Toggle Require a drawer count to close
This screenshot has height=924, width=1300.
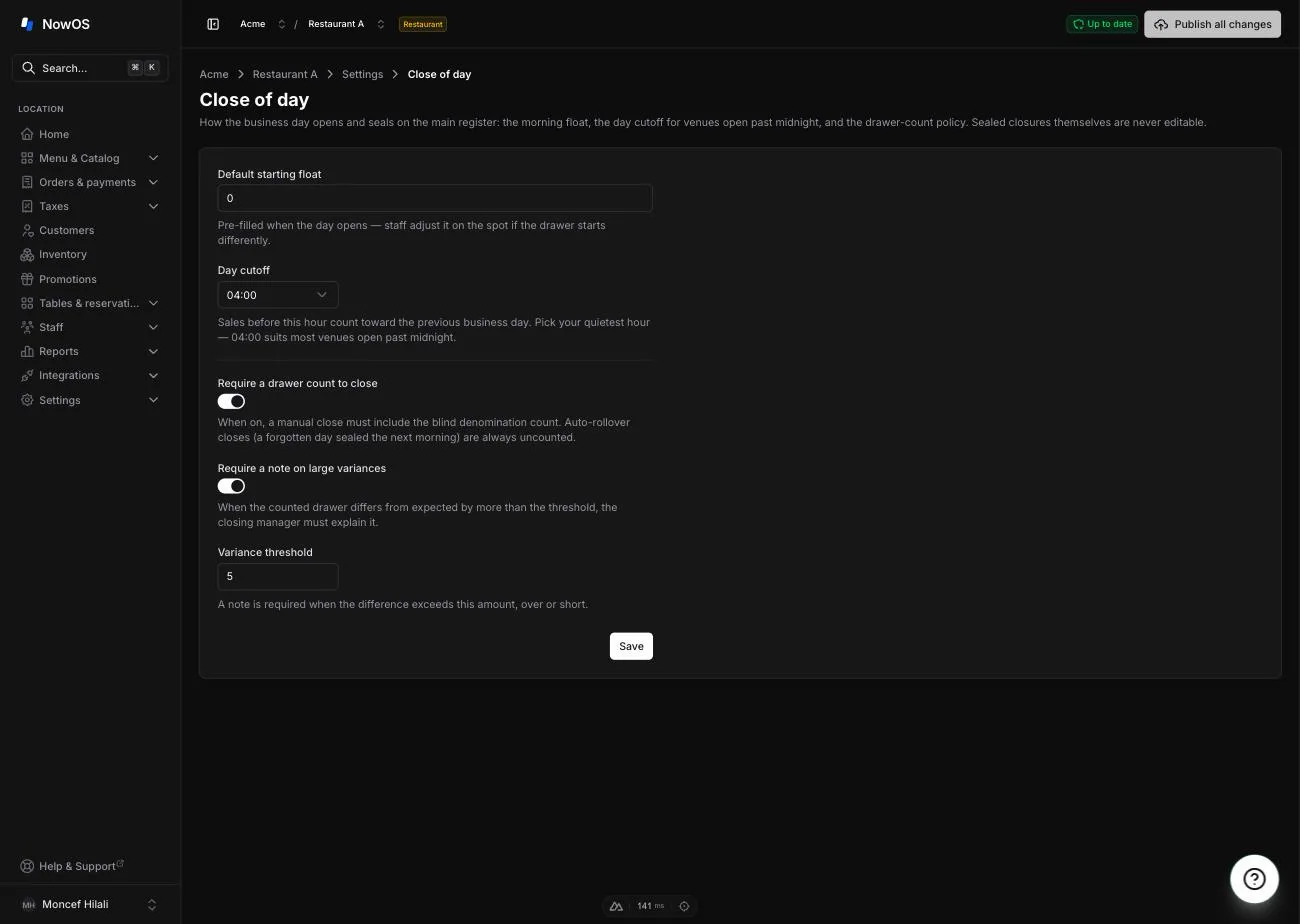[x=231, y=401]
